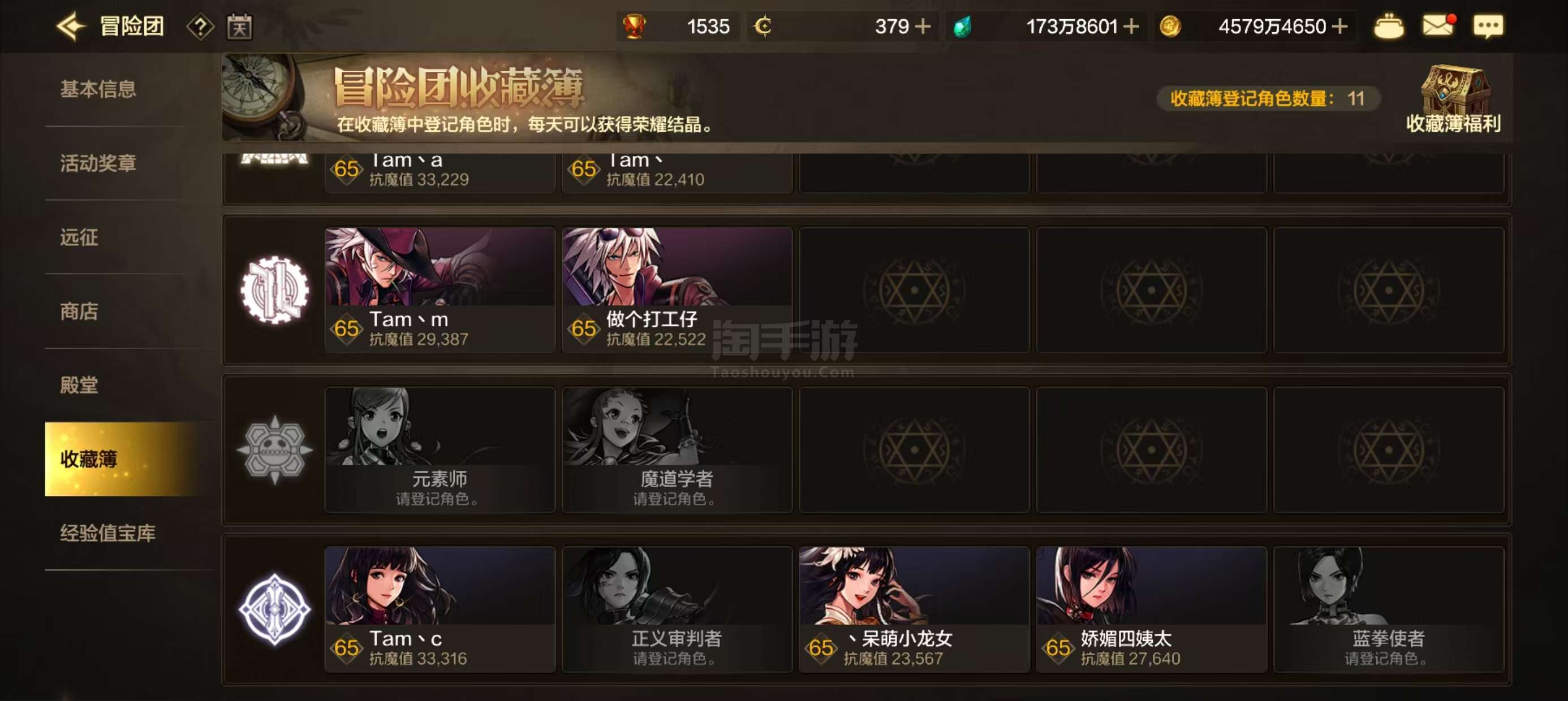Add more green gem currency with plus
This screenshot has width=1568, height=701.
point(1130,26)
